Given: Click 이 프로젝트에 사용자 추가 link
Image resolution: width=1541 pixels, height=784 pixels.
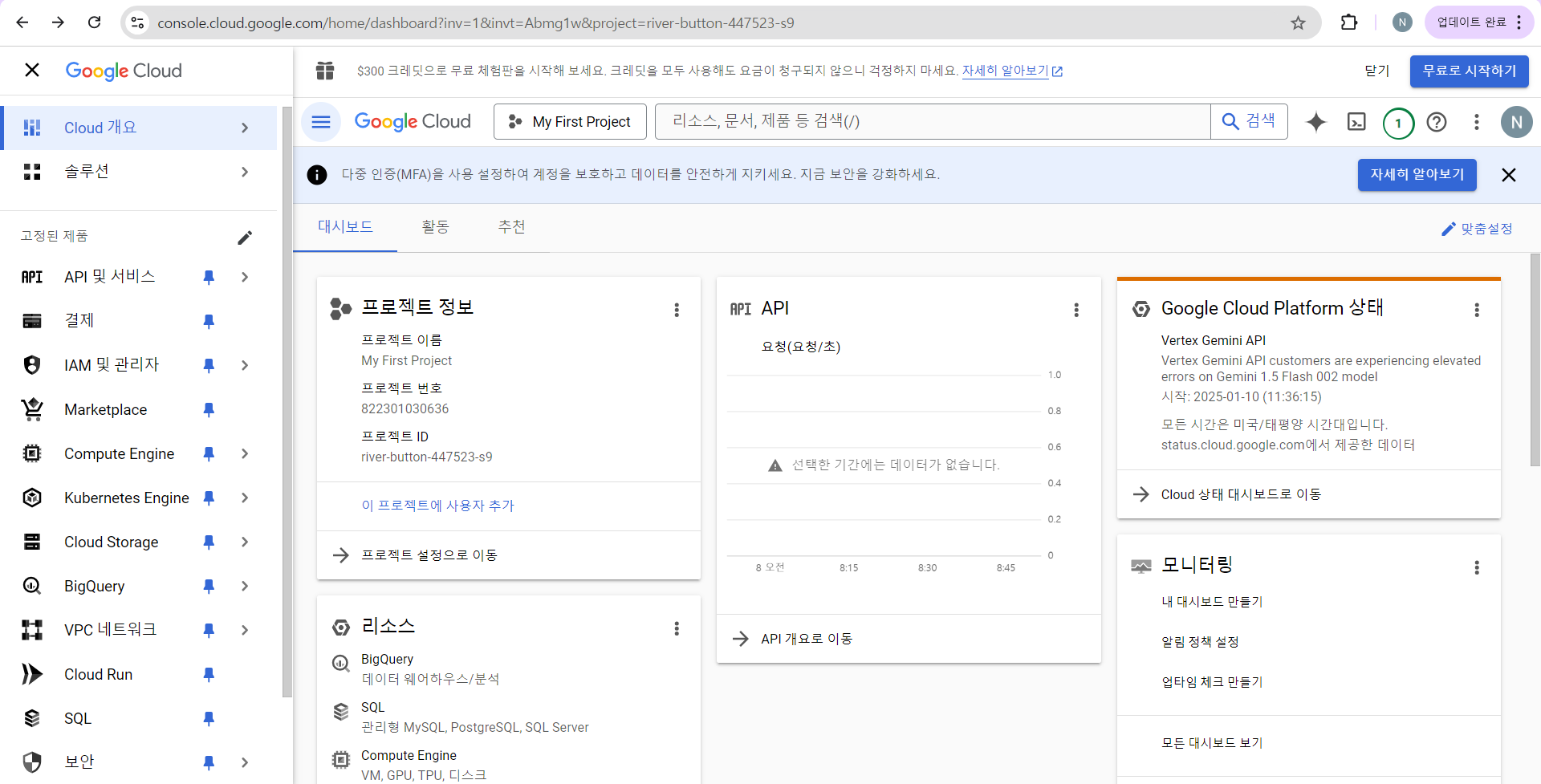Looking at the screenshot, I should click(x=437, y=506).
